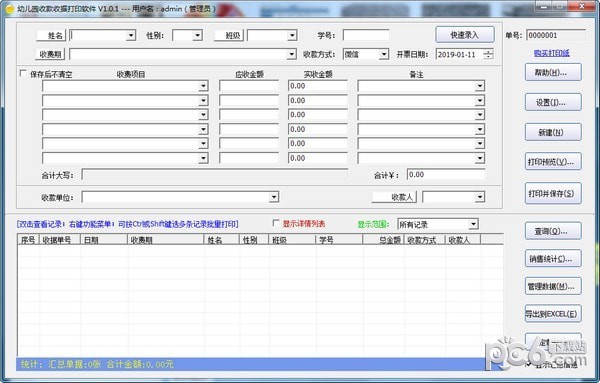Sort by table 姓名 column header
600x383 pixels.
coord(221,240)
